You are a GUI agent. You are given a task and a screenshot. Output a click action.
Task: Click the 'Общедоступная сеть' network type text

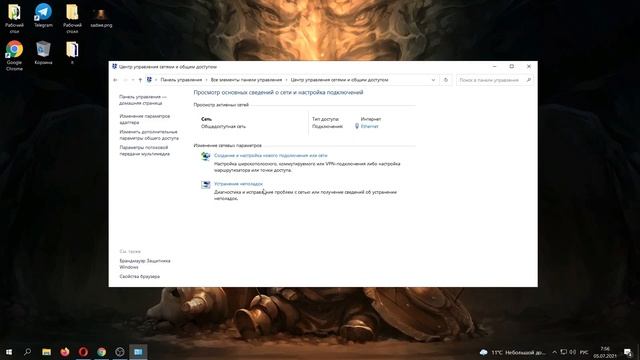click(x=223, y=127)
